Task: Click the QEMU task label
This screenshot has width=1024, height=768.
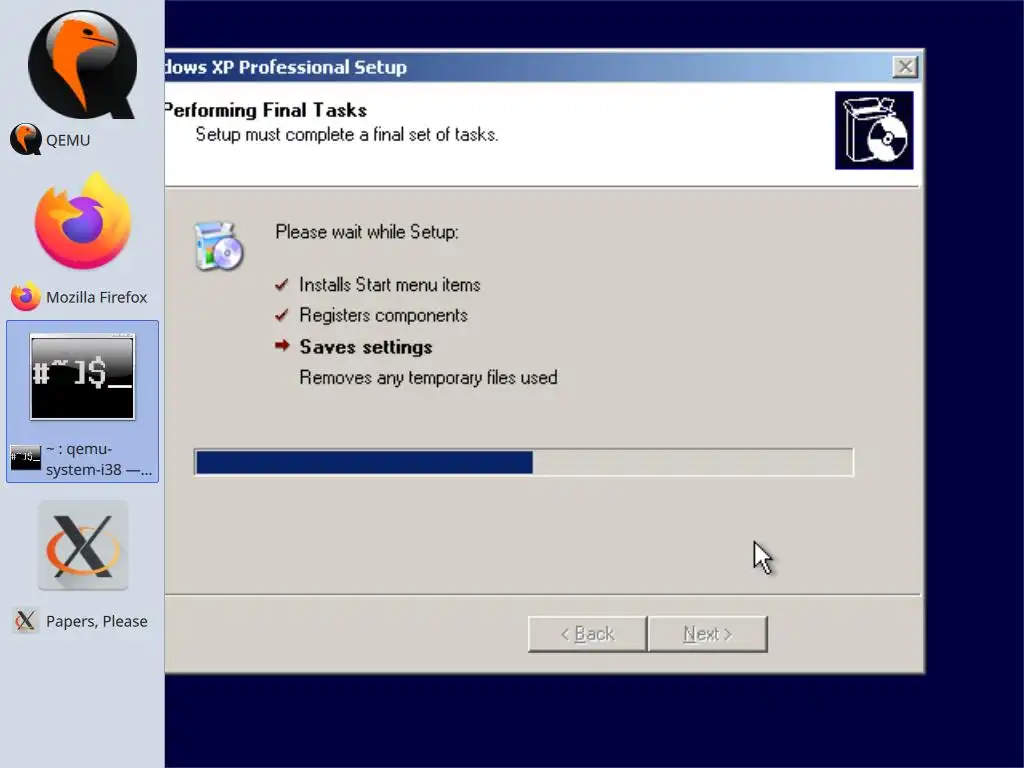Action: 68,140
